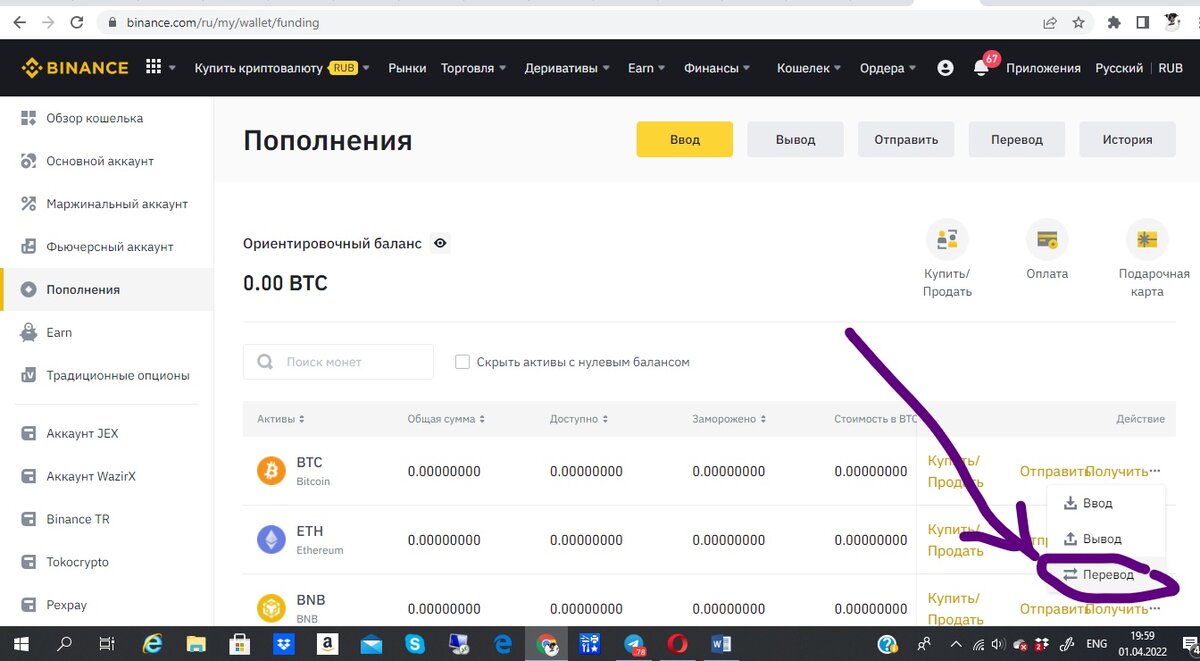This screenshot has width=1200, height=661.
Task: Open the user profile icon in header
Action: coord(945,68)
